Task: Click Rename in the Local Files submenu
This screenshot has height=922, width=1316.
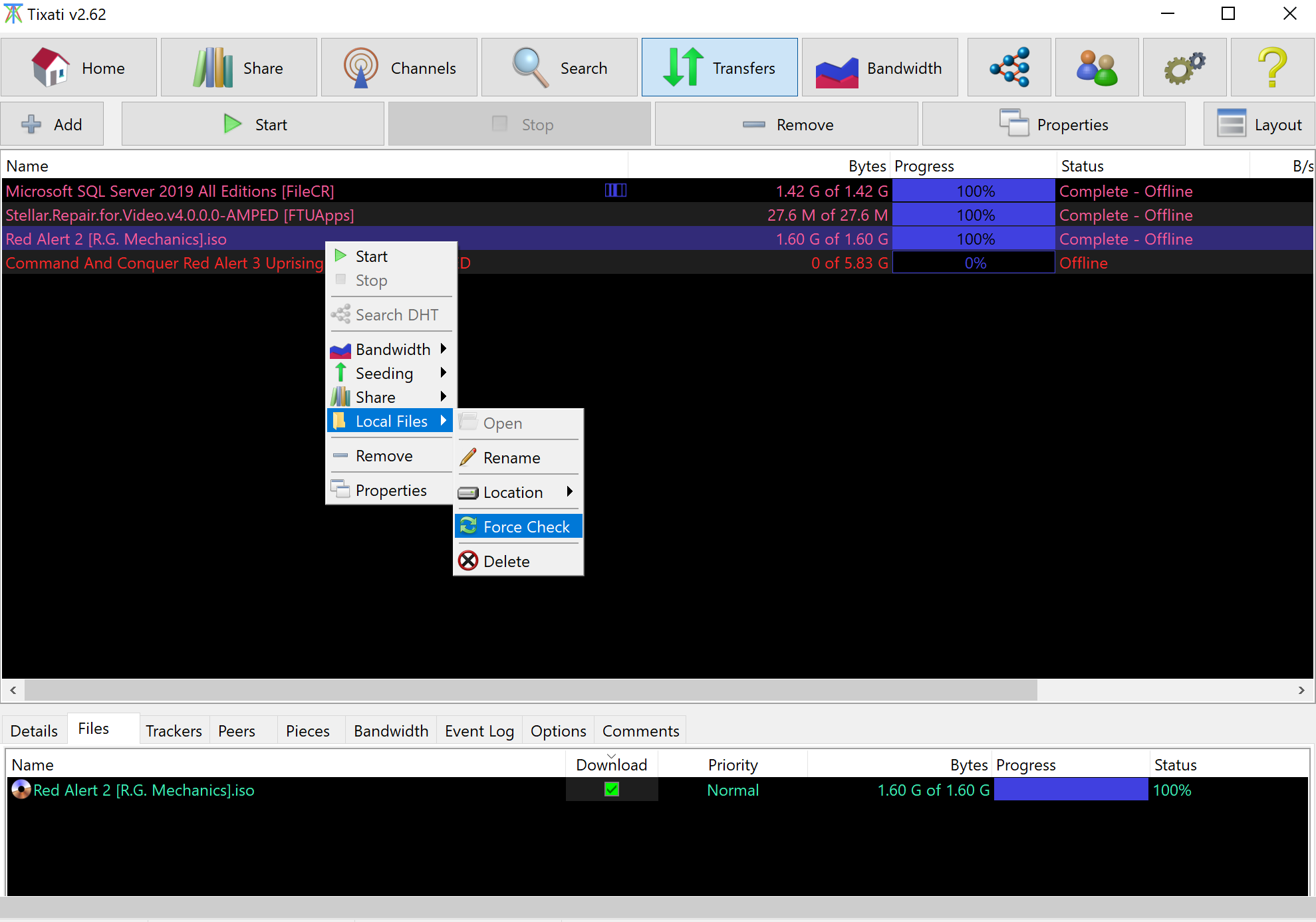Action: click(511, 457)
